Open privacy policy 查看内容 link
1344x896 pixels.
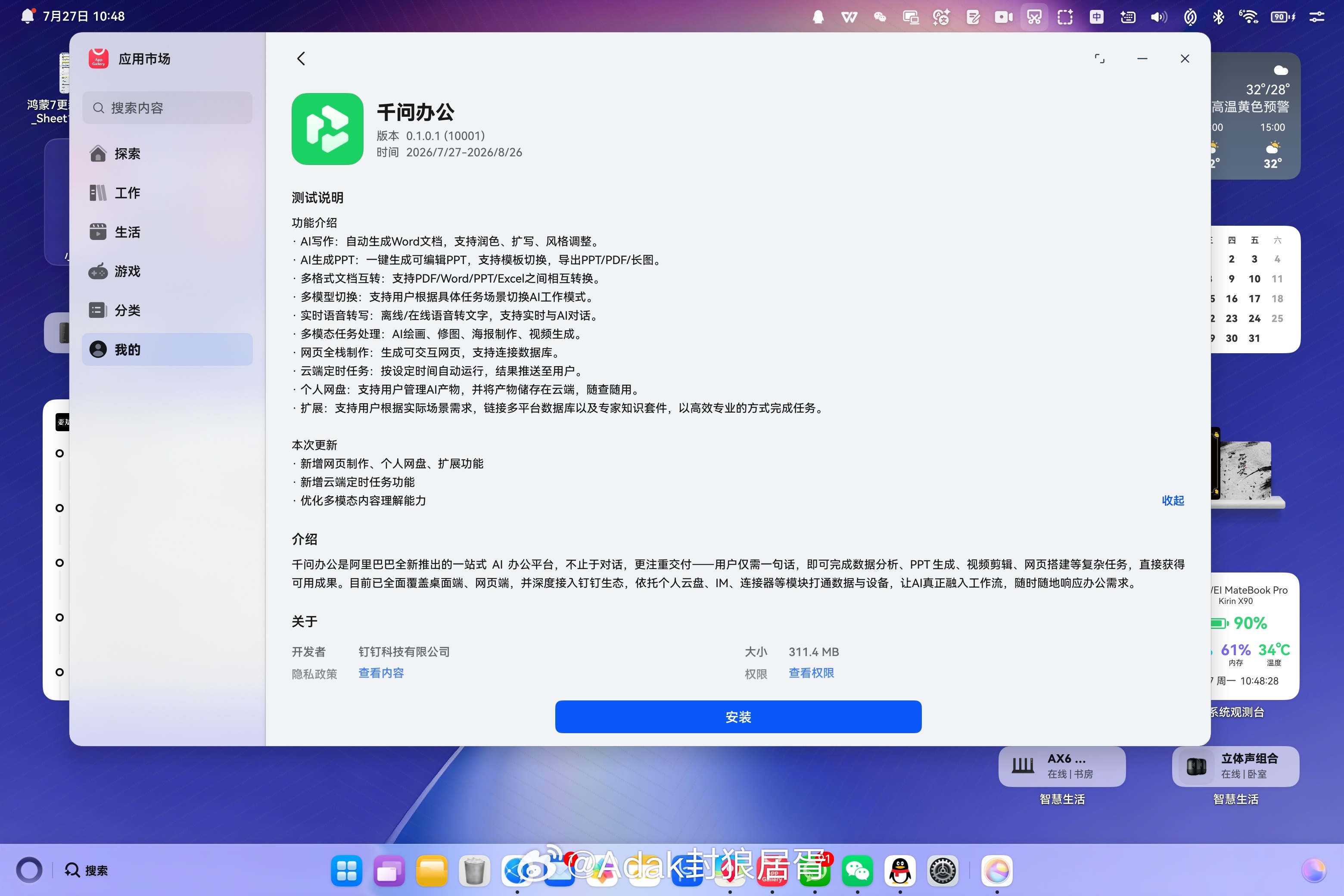click(381, 673)
